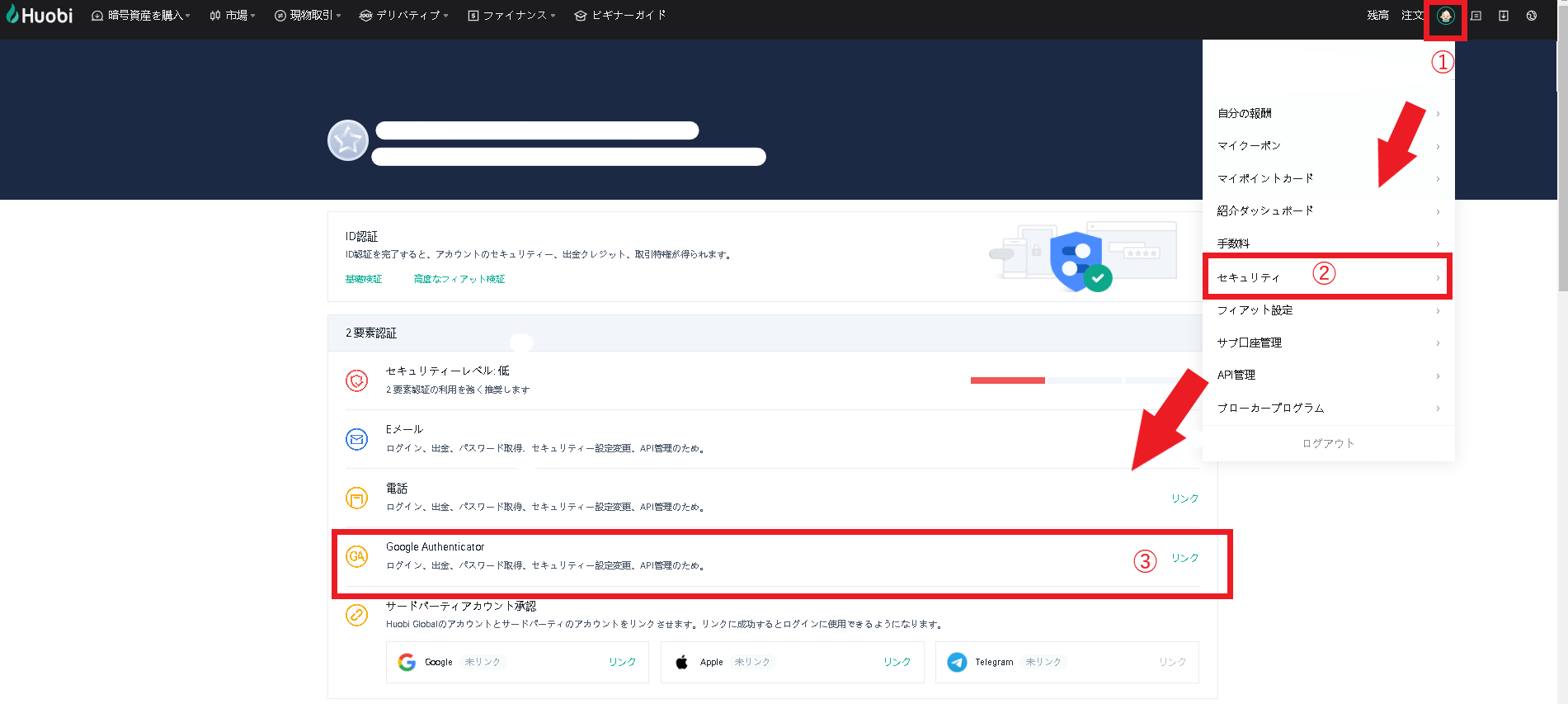Click リンク for Google account

point(623,662)
